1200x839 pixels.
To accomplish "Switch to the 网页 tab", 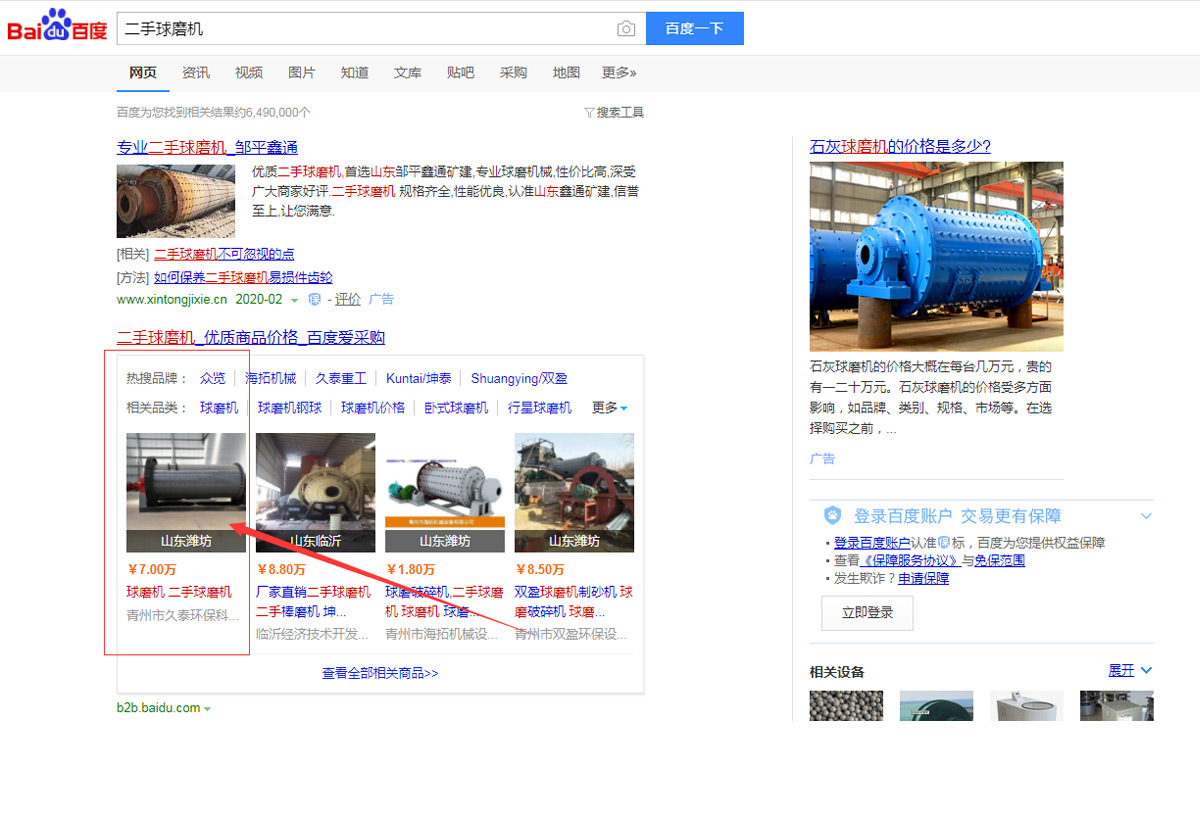I will point(143,73).
